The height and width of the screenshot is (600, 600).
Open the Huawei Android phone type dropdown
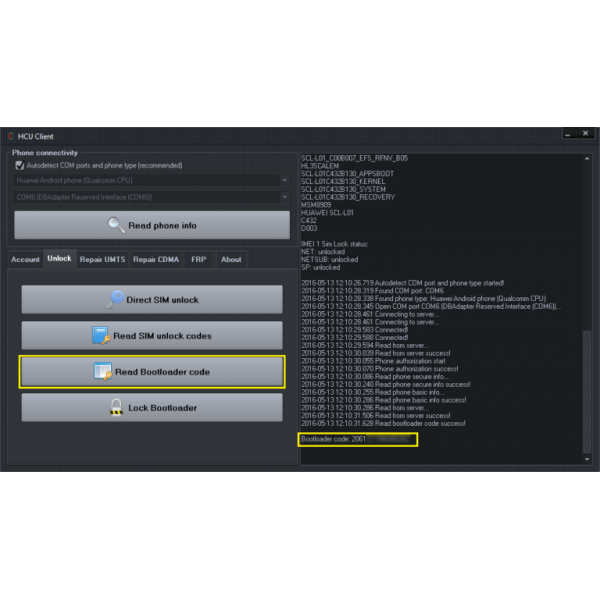click(x=152, y=180)
